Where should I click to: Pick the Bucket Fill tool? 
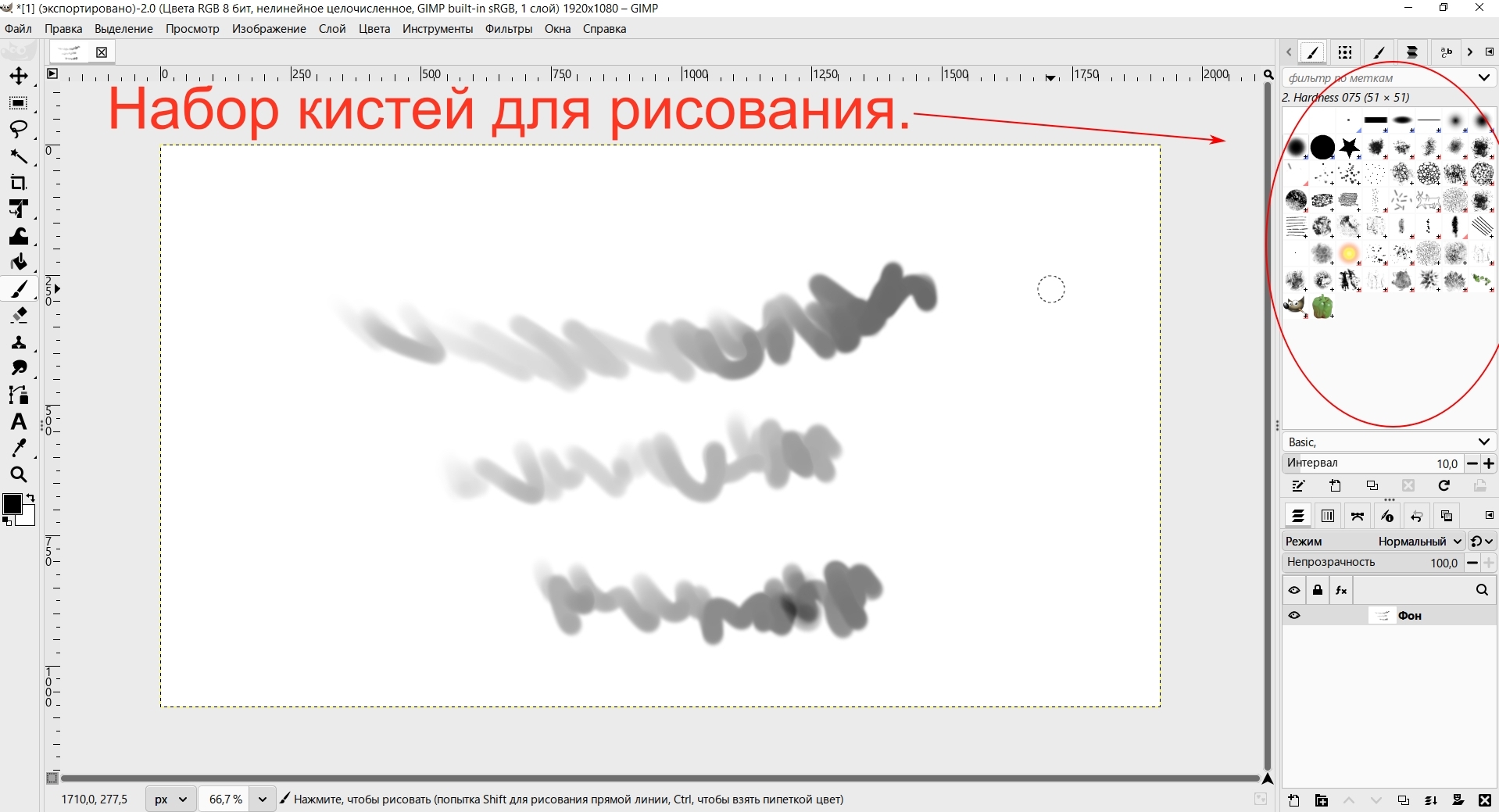(19, 262)
